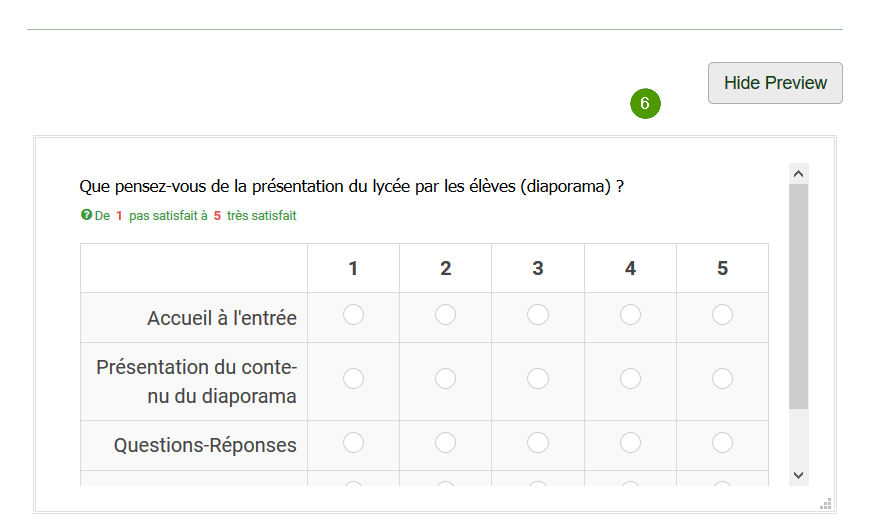894x532 pixels.
Task: Select rating 1 for Accueil à l'entrée
Action: coord(353,315)
